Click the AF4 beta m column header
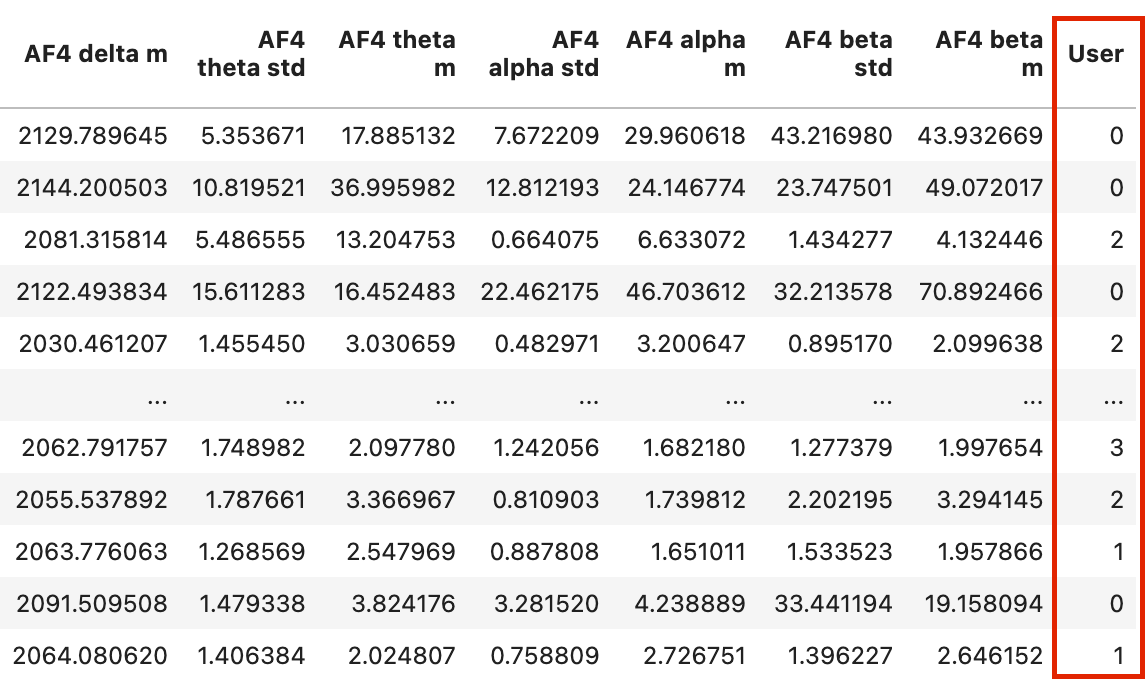Screen dimensions: 1148x686 (989, 53)
